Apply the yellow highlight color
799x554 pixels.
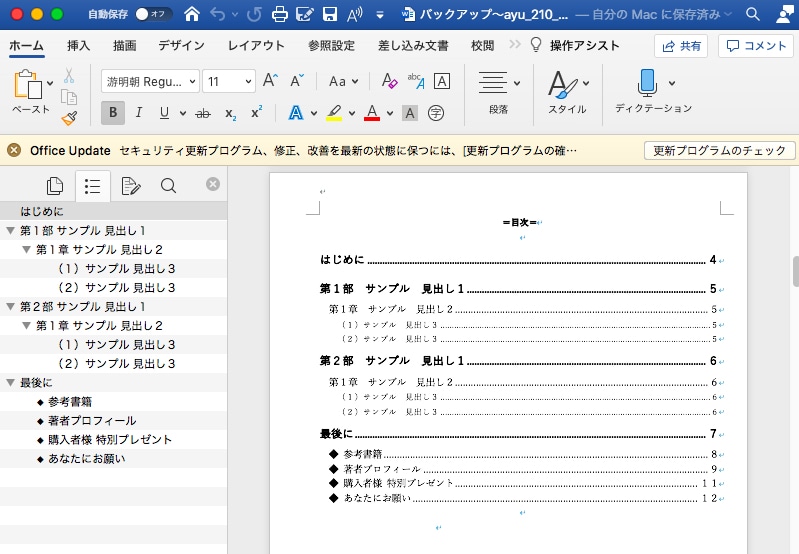[334, 113]
